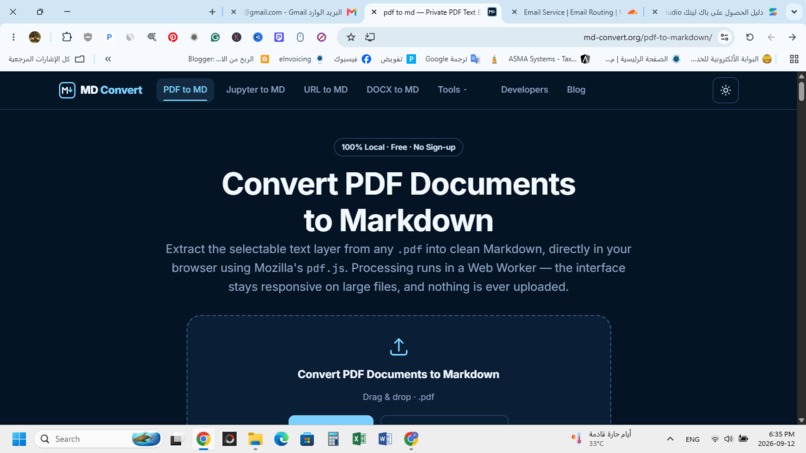The width and height of the screenshot is (806, 453).
Task: Click the Grammarly extension icon
Action: (215, 37)
